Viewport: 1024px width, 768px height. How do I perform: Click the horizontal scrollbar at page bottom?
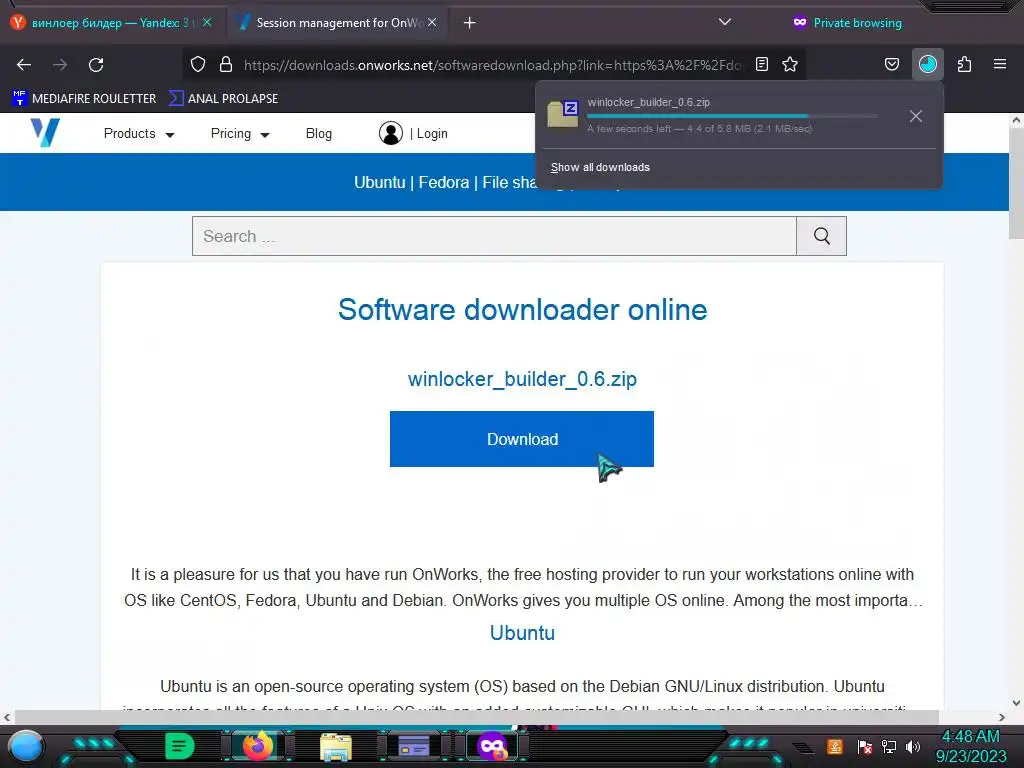pyautogui.click(x=476, y=717)
